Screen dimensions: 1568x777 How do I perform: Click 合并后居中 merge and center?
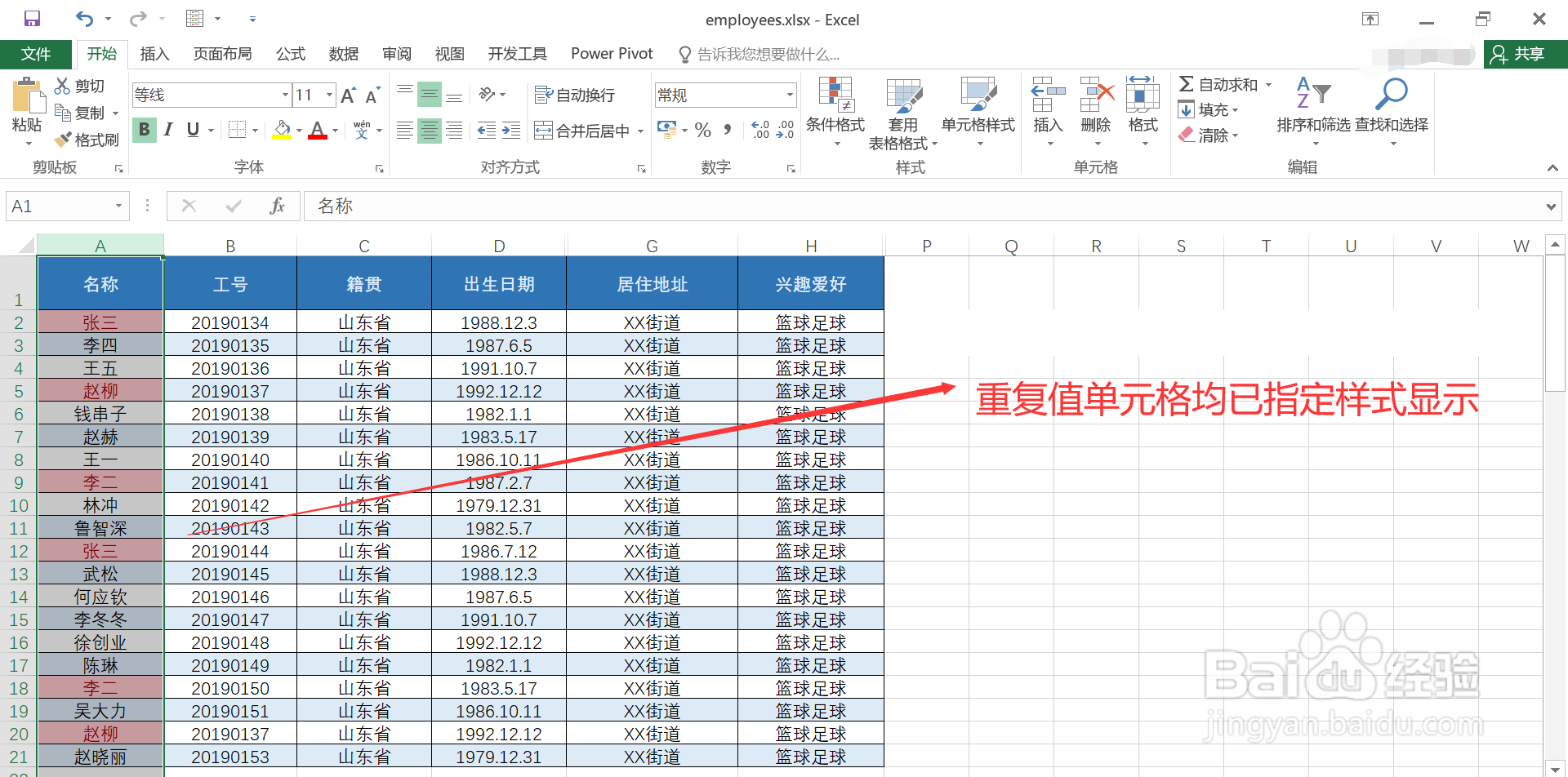[x=582, y=131]
